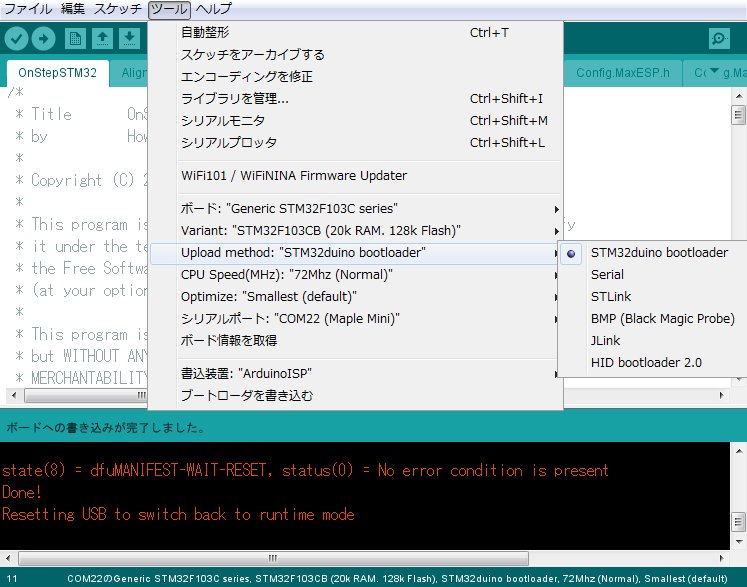Switch to the OnStepSTM32 tab

(x=58, y=73)
